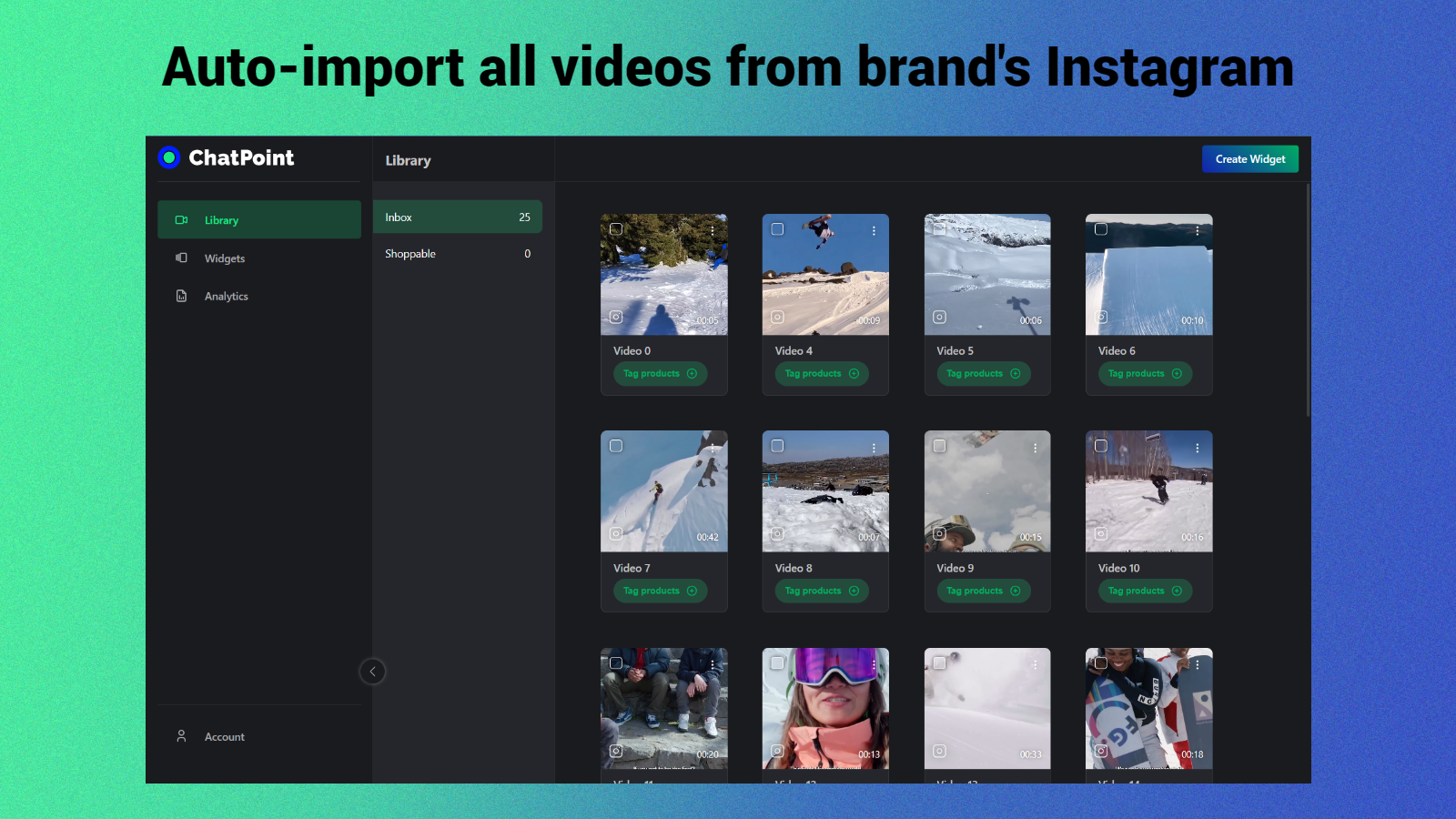Select the Library video camera icon in sidebar
This screenshot has height=819, width=1456.
pos(181,219)
